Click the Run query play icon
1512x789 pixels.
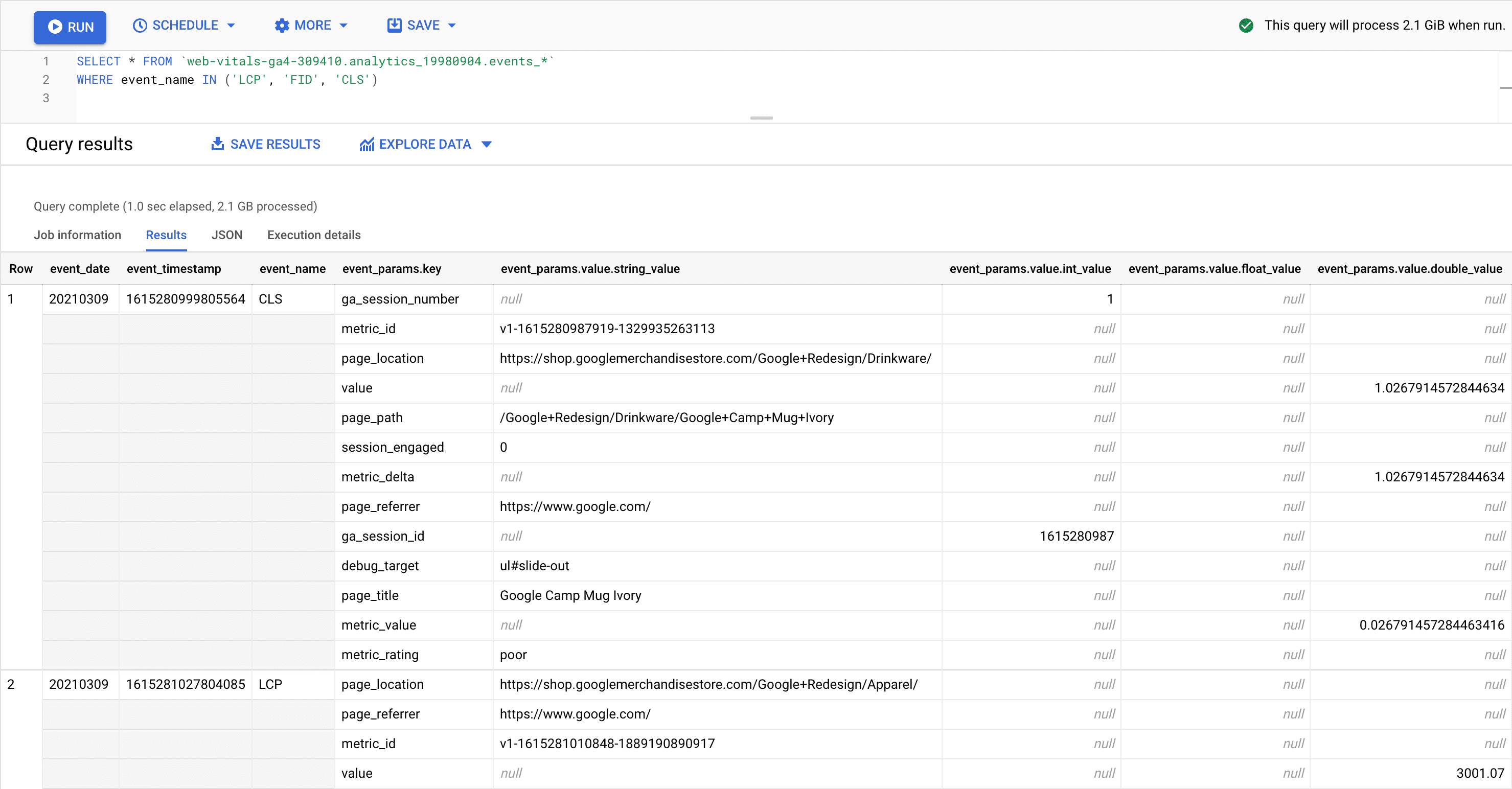coord(55,27)
